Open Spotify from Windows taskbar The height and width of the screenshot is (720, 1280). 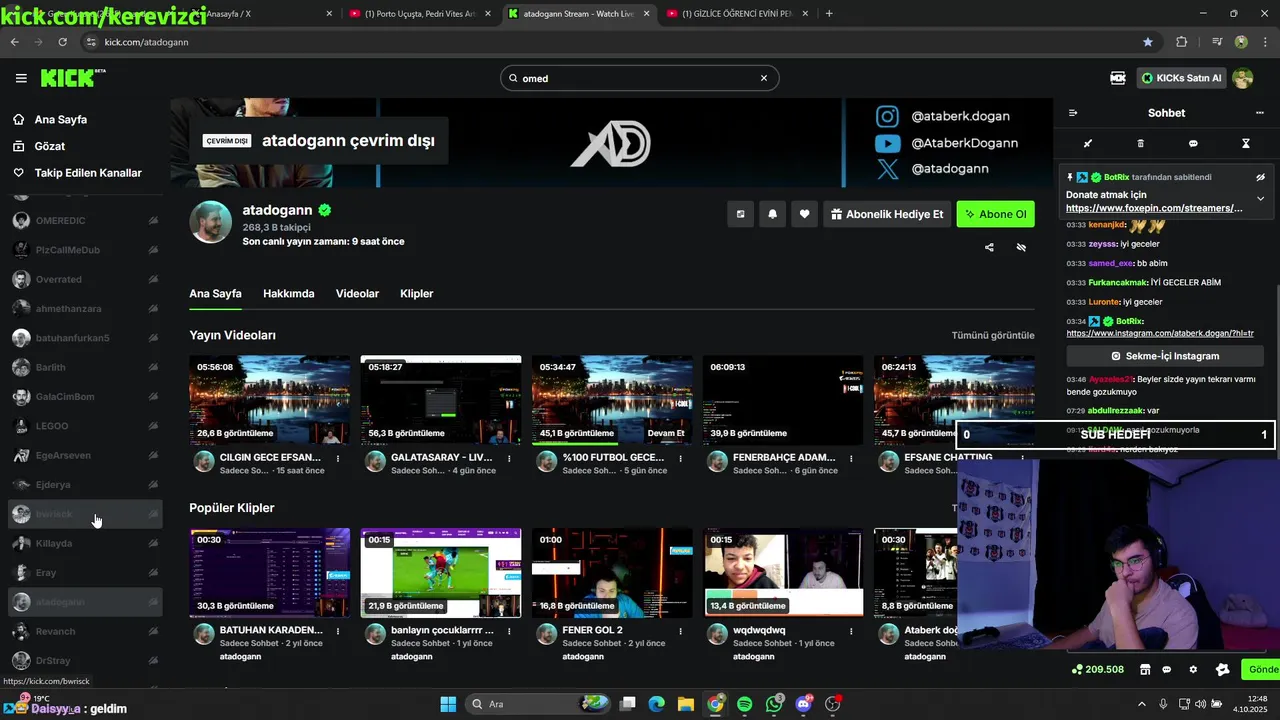(x=745, y=704)
